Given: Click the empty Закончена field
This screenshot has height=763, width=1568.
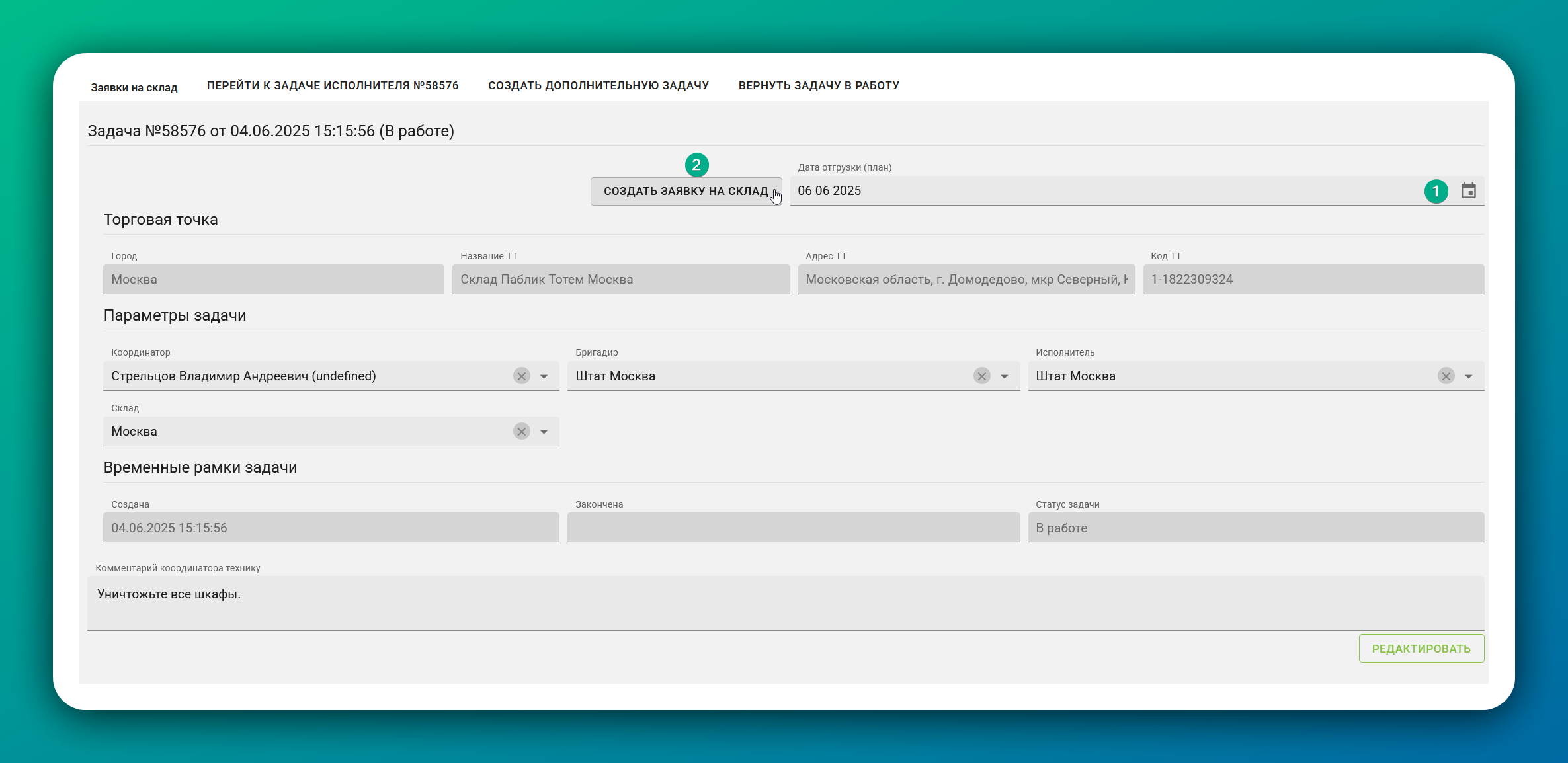Looking at the screenshot, I should [x=794, y=528].
